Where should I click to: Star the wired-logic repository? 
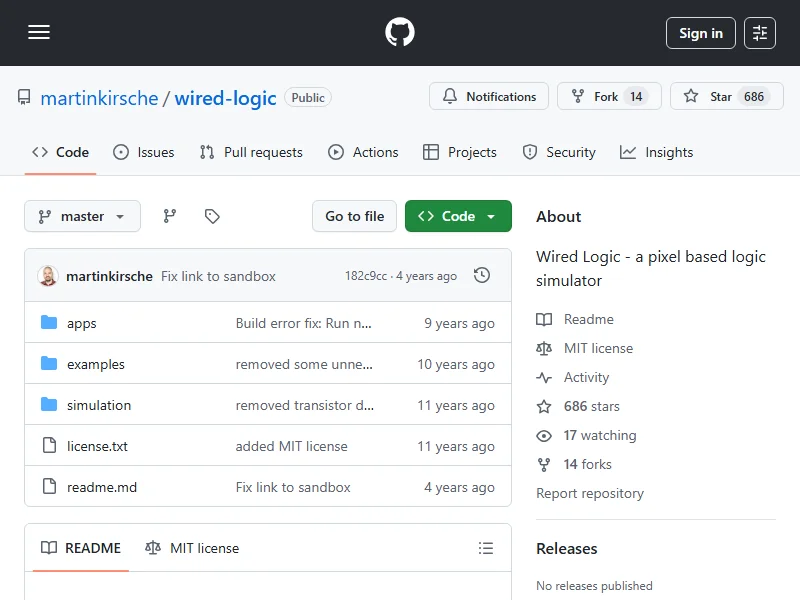tap(708, 97)
